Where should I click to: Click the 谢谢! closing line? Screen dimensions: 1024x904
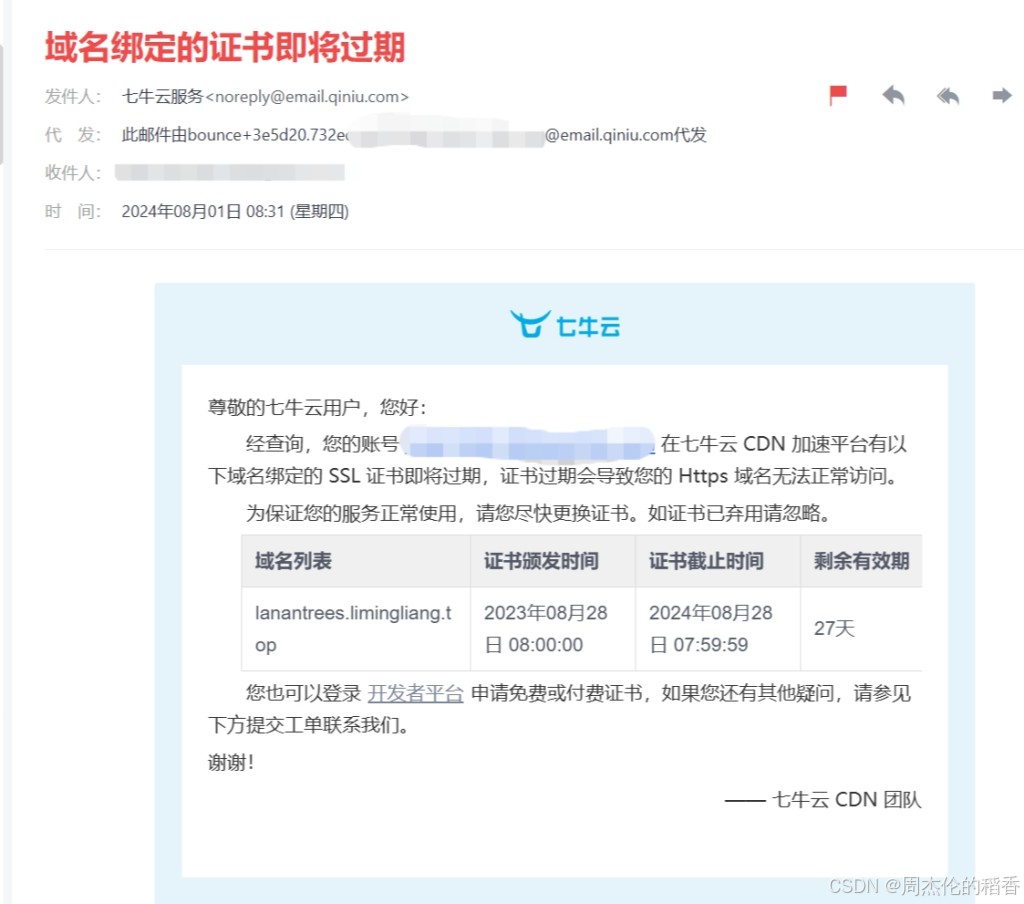click(x=231, y=762)
